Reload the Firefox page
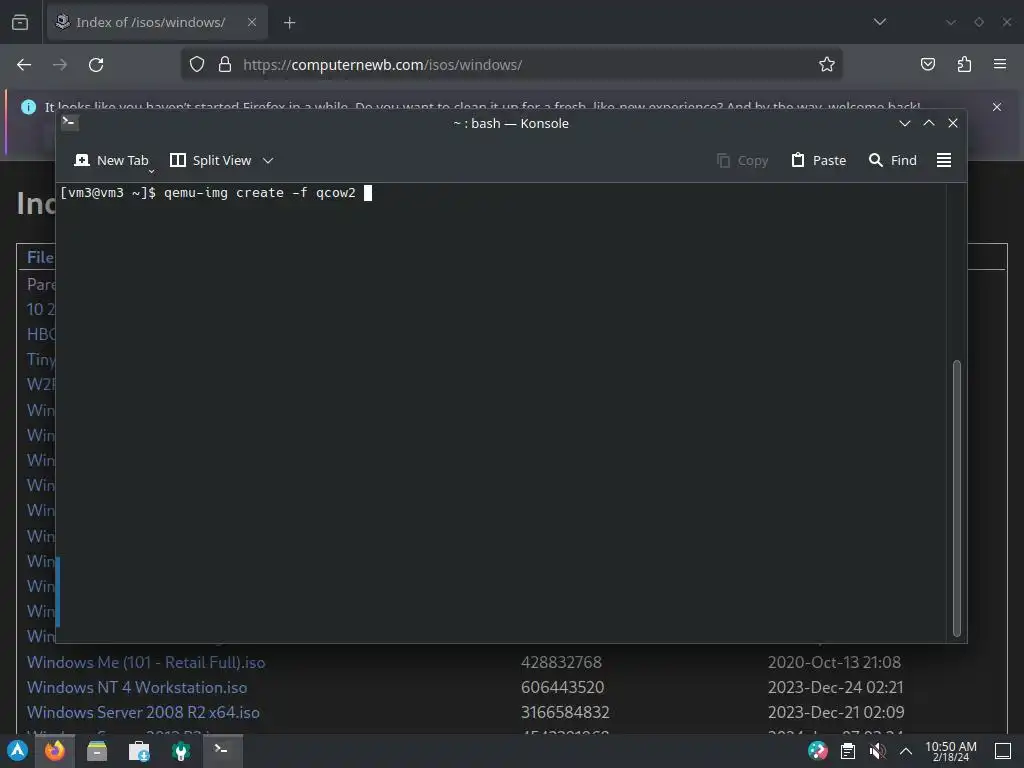1024x768 pixels. point(96,65)
